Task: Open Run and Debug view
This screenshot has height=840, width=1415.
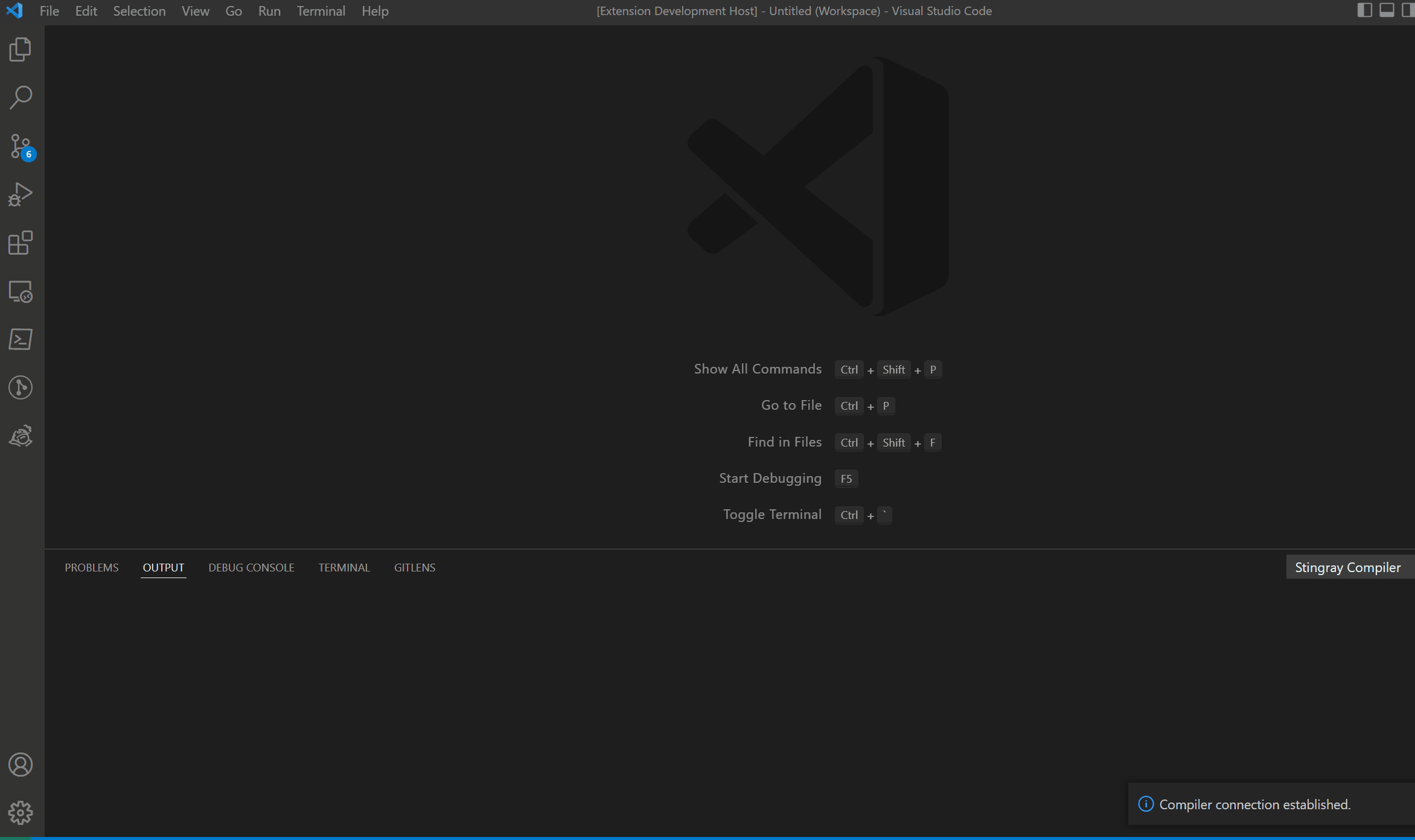Action: [21, 194]
